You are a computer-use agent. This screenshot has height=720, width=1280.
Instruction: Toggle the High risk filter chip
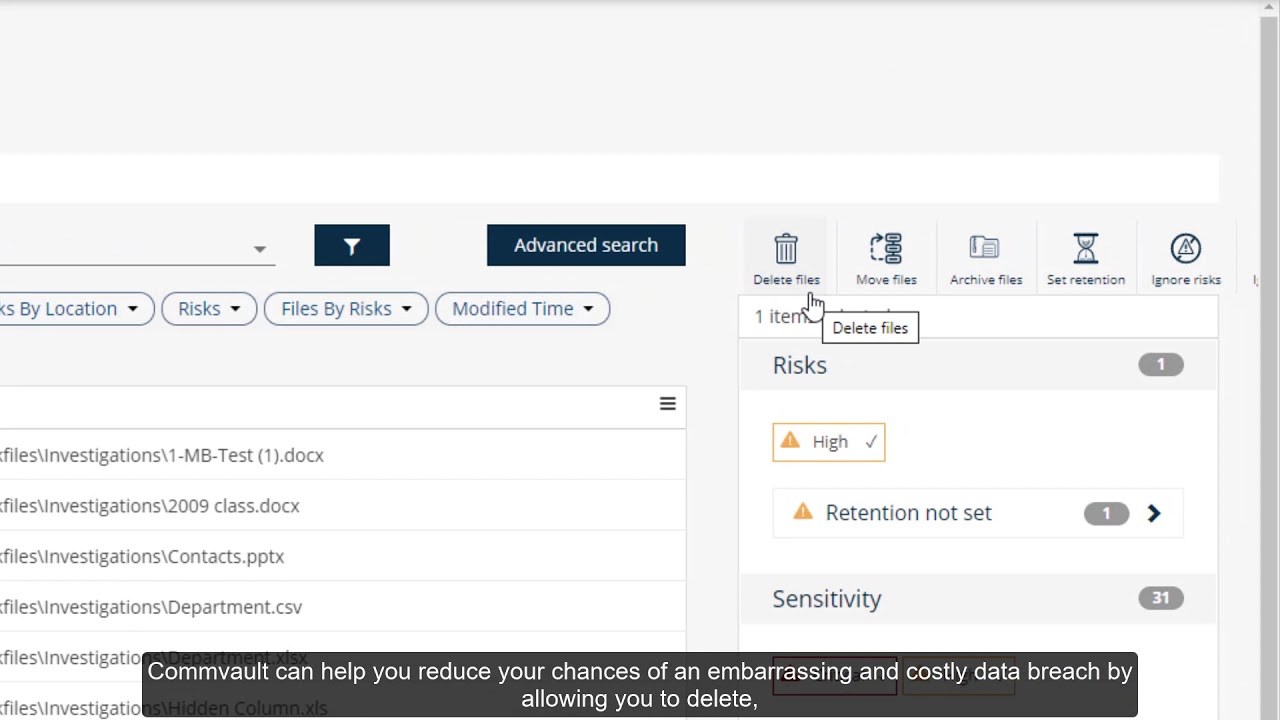point(828,442)
